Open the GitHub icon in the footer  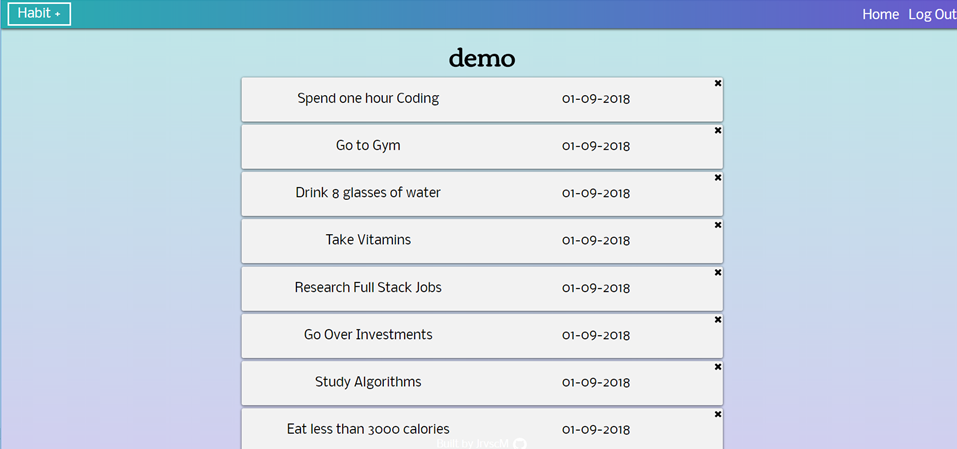point(520,443)
